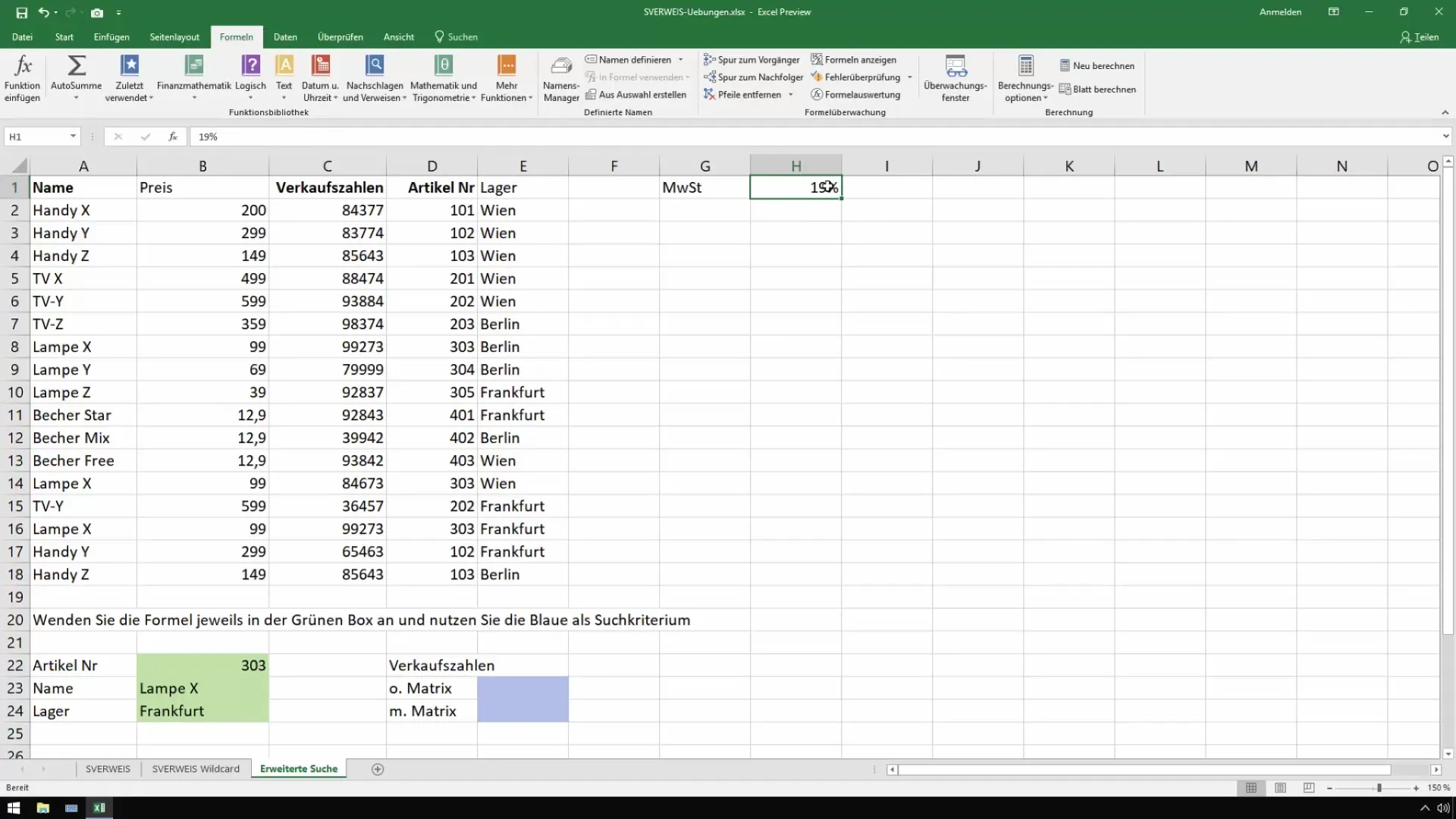Open the SVERWEIS sheet tab
This screenshot has height=819, width=1456.
click(108, 769)
